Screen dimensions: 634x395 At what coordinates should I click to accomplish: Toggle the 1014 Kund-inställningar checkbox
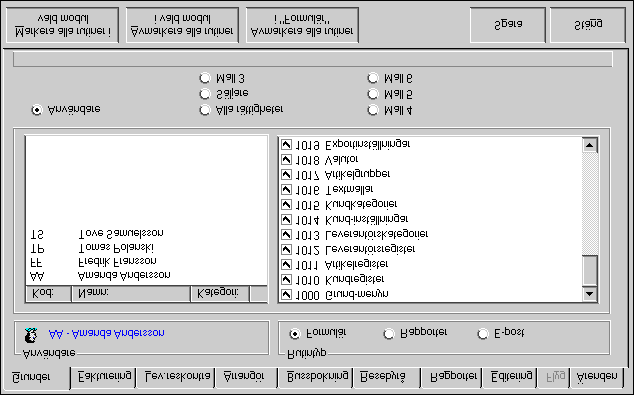(286, 220)
